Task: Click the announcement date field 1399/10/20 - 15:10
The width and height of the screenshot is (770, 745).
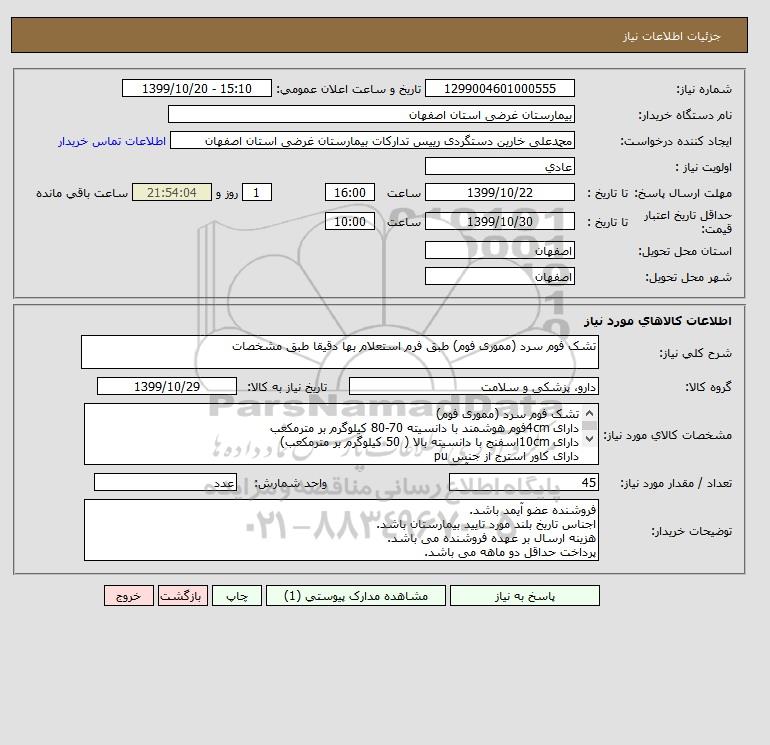Action: tap(196, 88)
